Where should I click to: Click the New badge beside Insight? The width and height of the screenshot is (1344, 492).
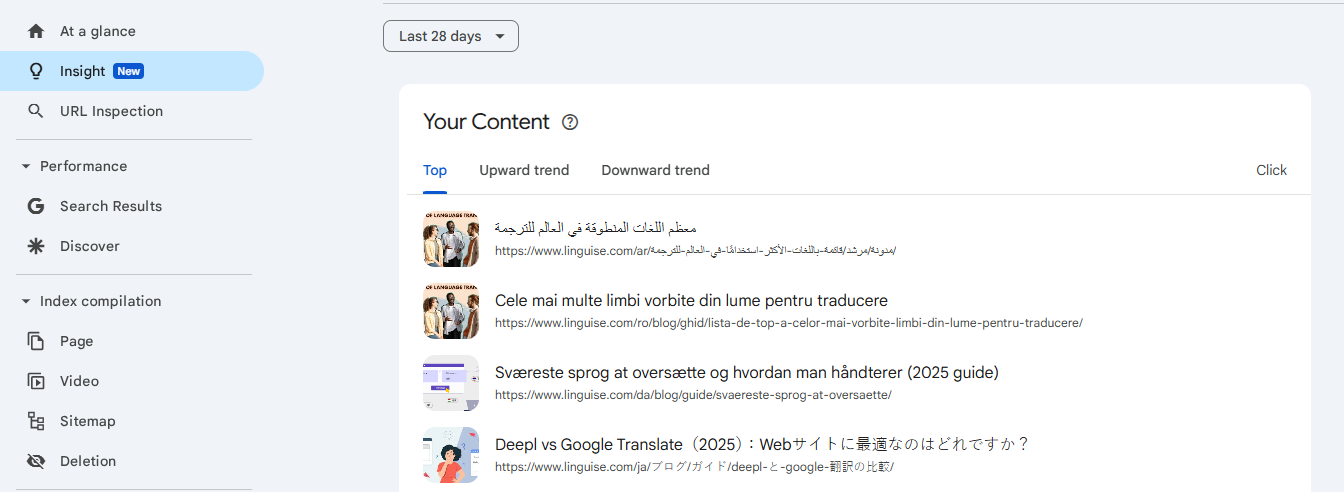click(128, 71)
